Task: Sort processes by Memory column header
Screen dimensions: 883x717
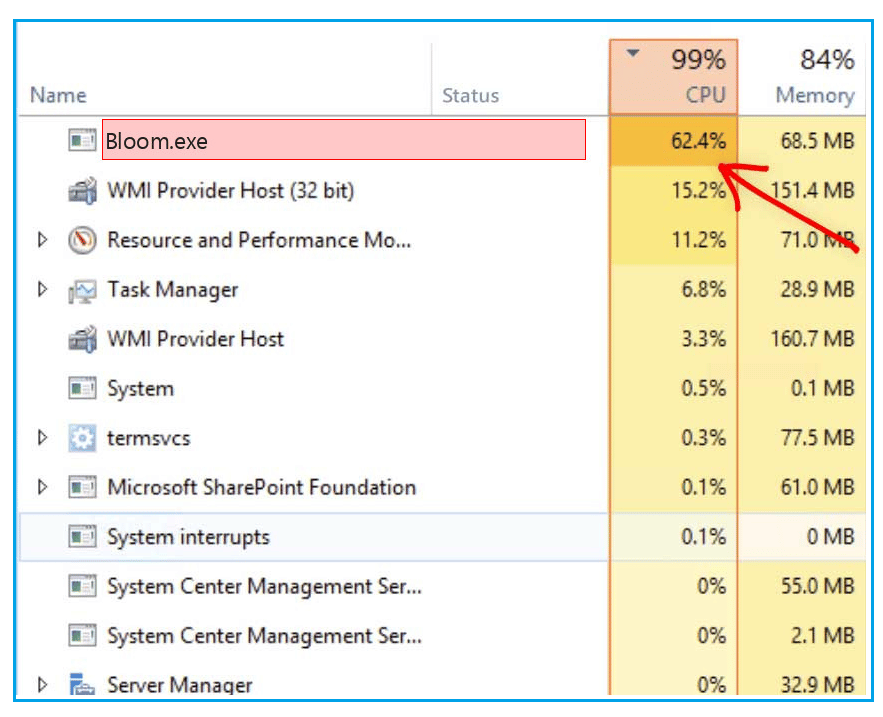Action: pyautogui.click(x=802, y=77)
